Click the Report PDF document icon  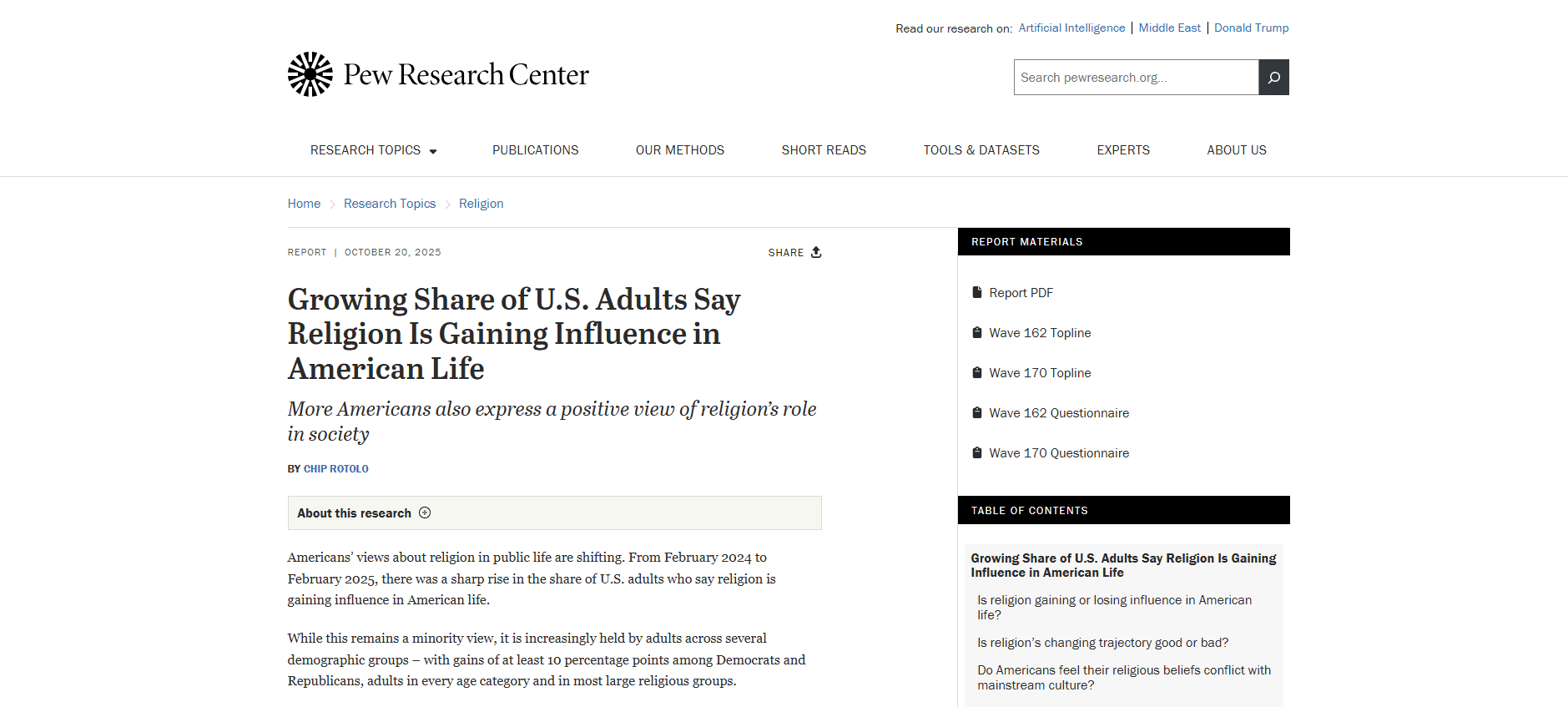pyautogui.click(x=977, y=293)
